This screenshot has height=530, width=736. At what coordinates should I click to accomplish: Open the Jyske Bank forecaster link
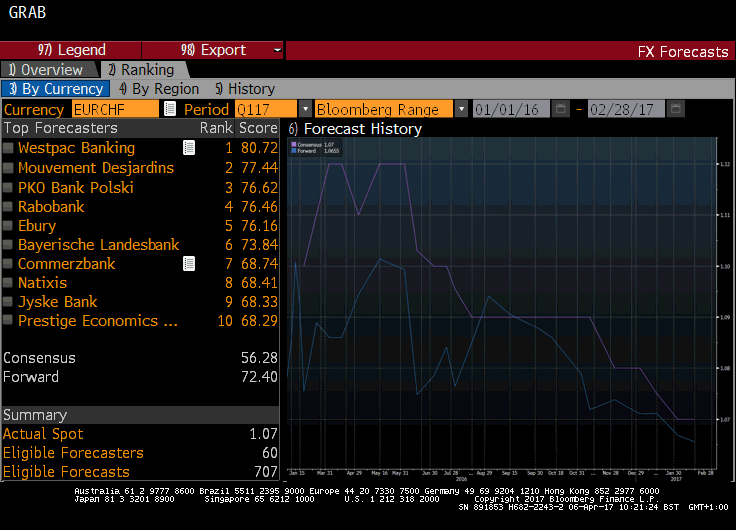pyautogui.click(x=58, y=302)
